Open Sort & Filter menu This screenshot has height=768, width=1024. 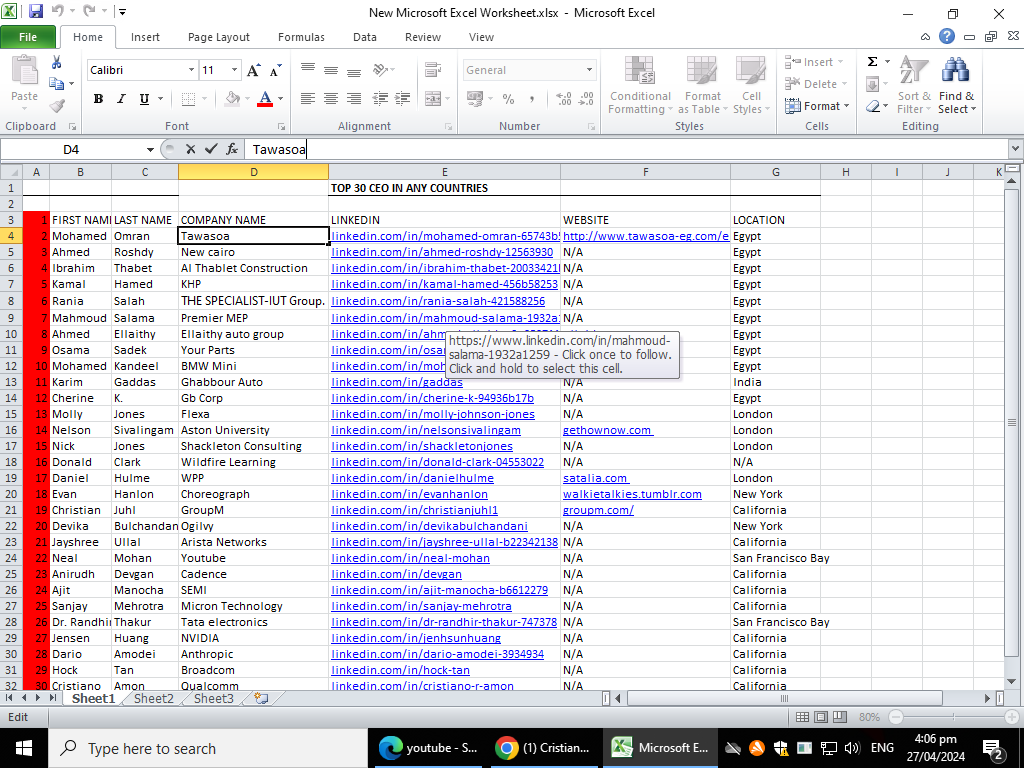[914, 86]
